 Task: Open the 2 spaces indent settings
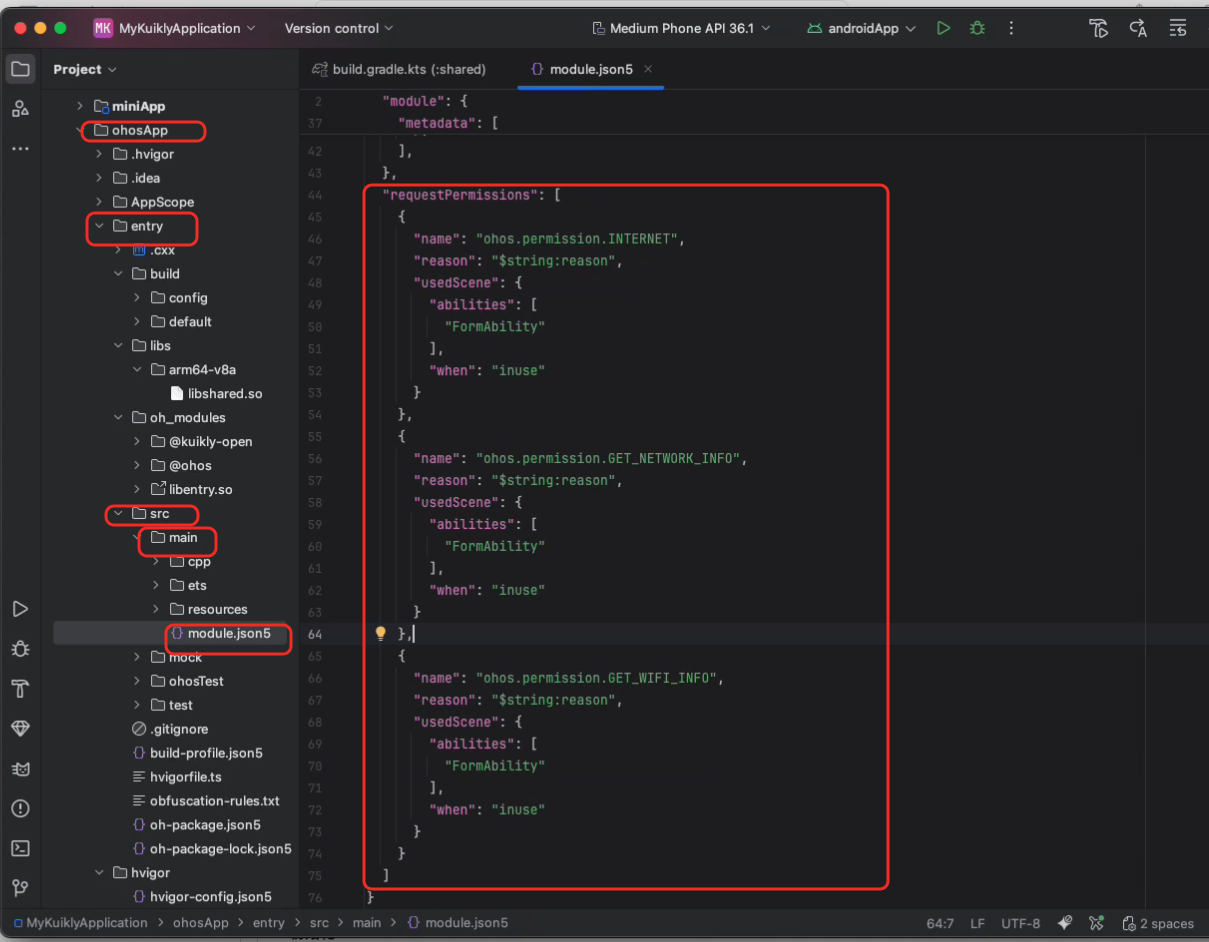1158,923
